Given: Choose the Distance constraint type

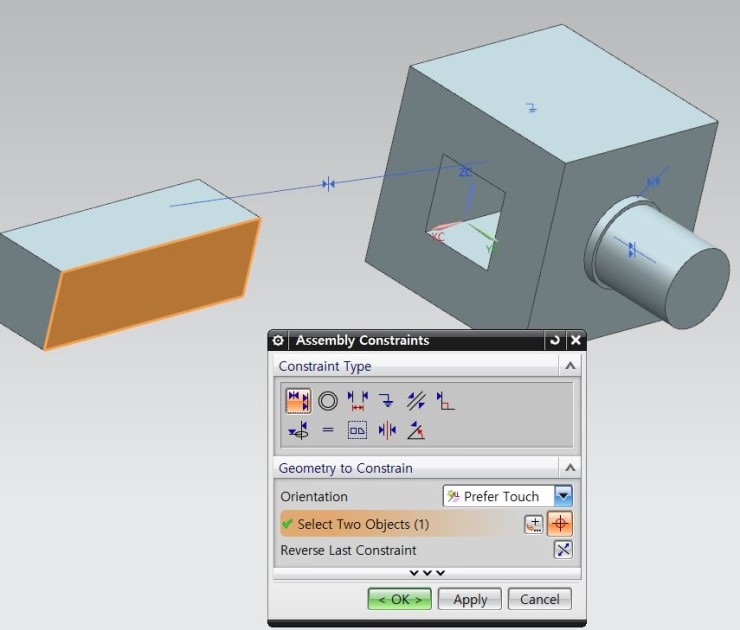Looking at the screenshot, I should click(x=357, y=401).
